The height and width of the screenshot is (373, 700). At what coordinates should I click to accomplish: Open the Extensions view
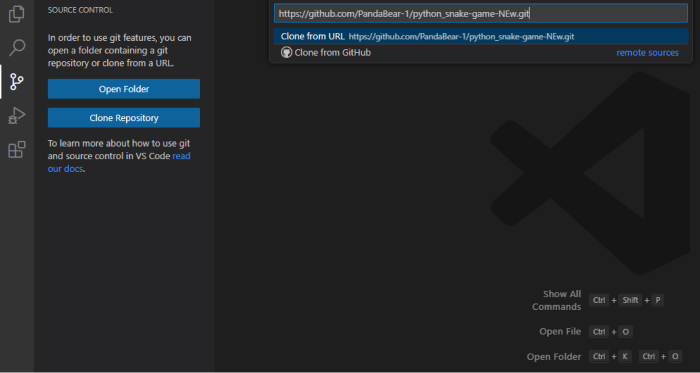[x=17, y=149]
